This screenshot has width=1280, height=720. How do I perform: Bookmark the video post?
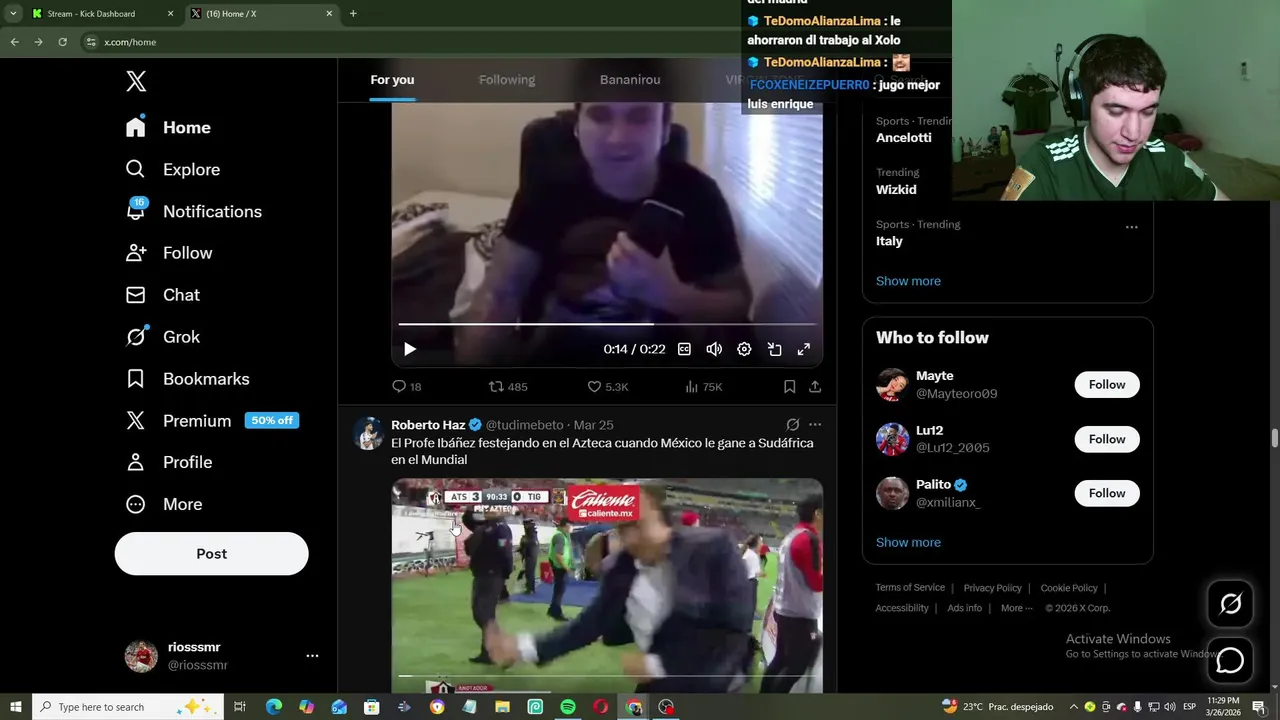tap(789, 386)
